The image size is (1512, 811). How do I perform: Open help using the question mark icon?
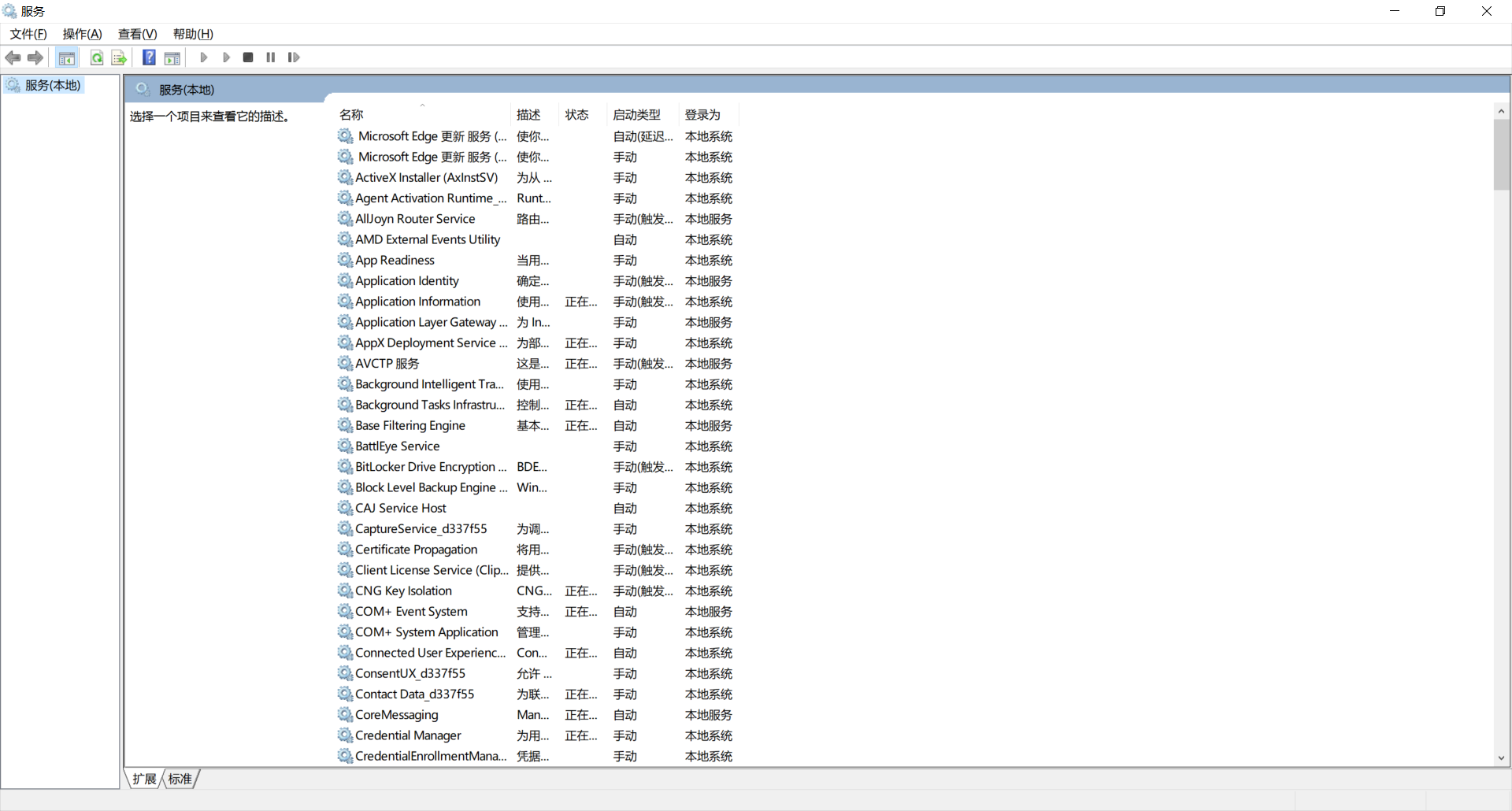[149, 57]
